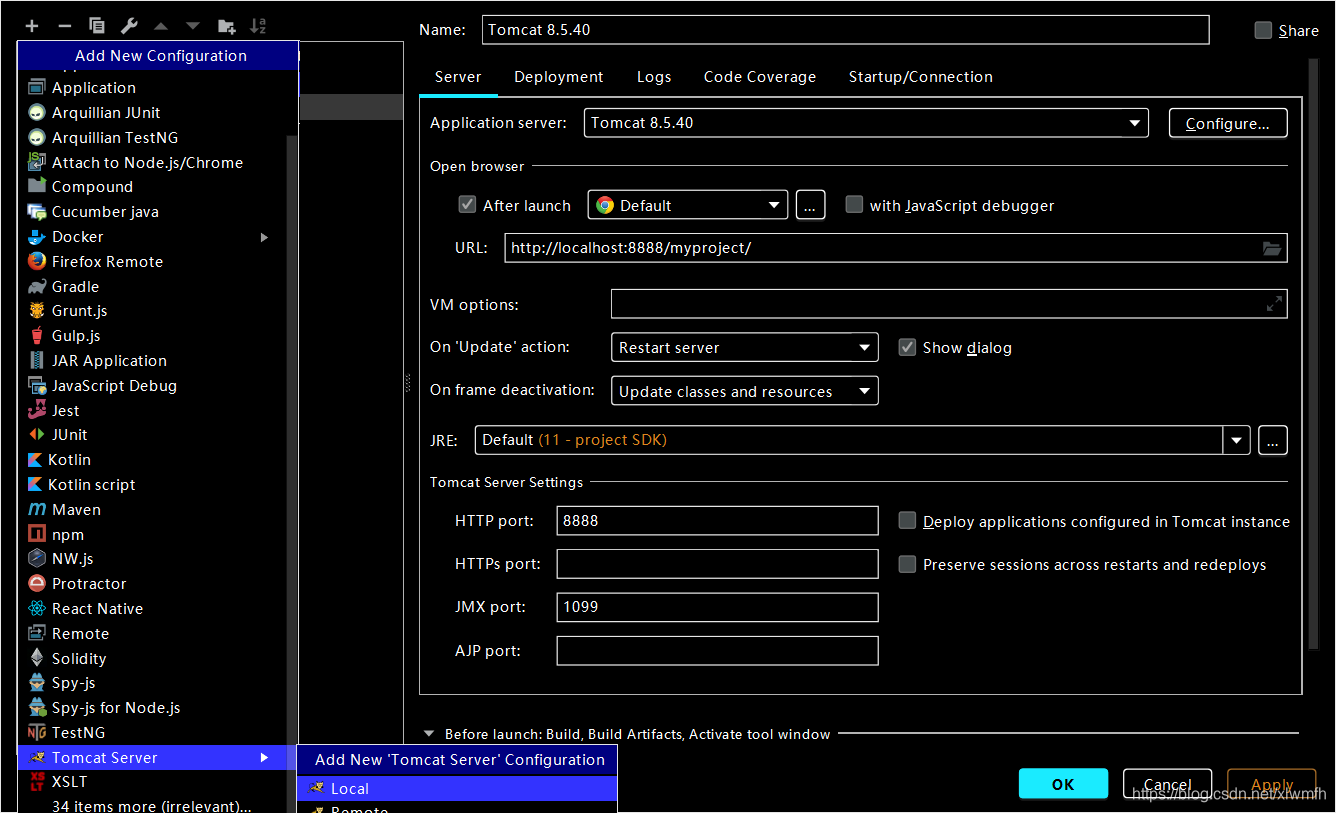Click the browser ellipsis browse button
The image size is (1336, 813).
[x=810, y=206]
